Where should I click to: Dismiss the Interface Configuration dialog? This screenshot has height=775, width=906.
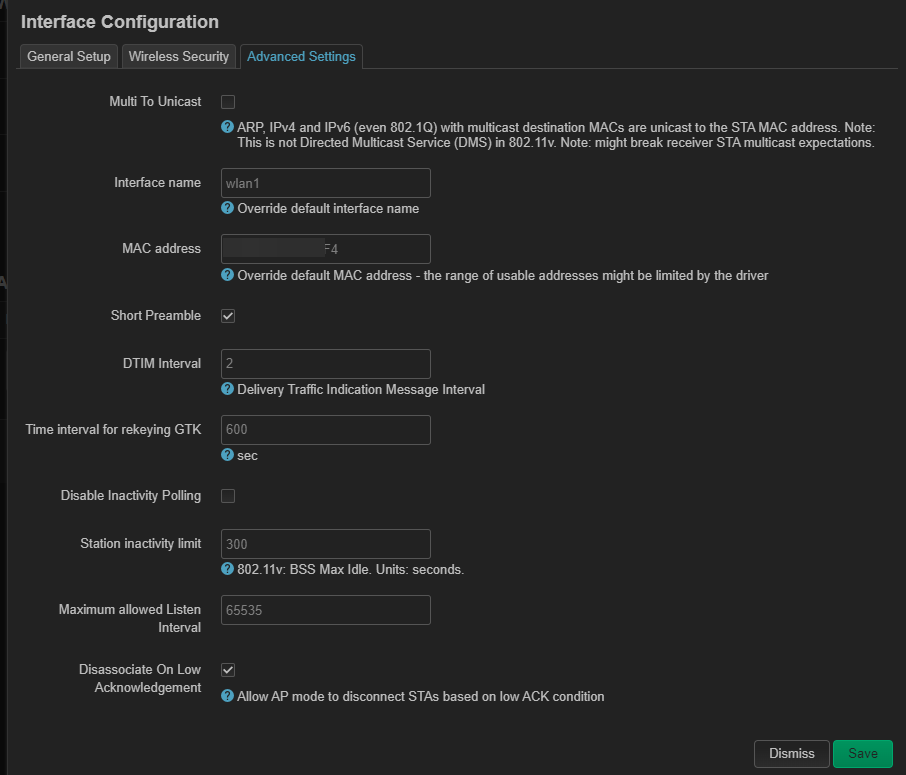pos(791,754)
